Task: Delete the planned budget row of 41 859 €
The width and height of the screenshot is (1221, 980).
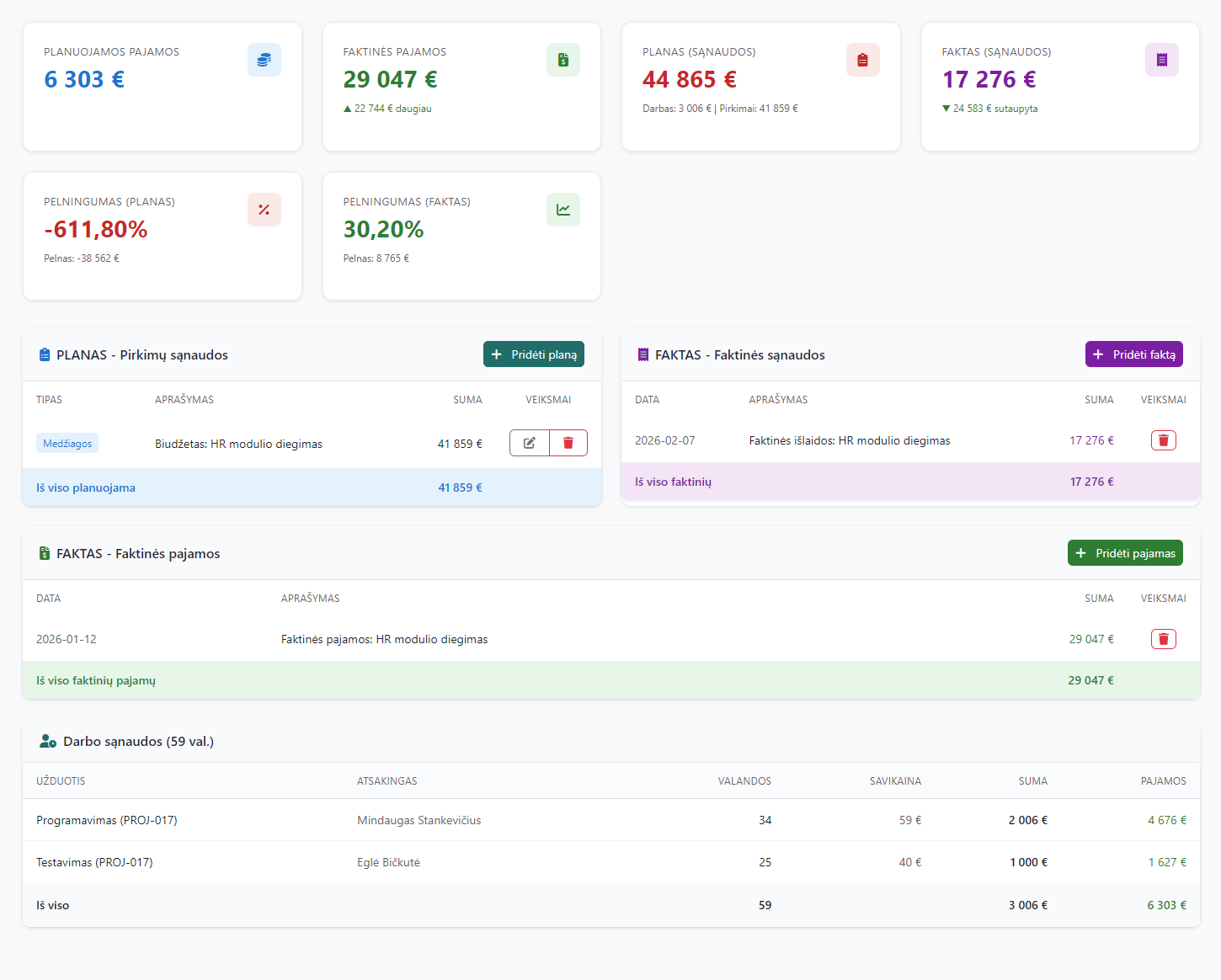Action: point(568,443)
